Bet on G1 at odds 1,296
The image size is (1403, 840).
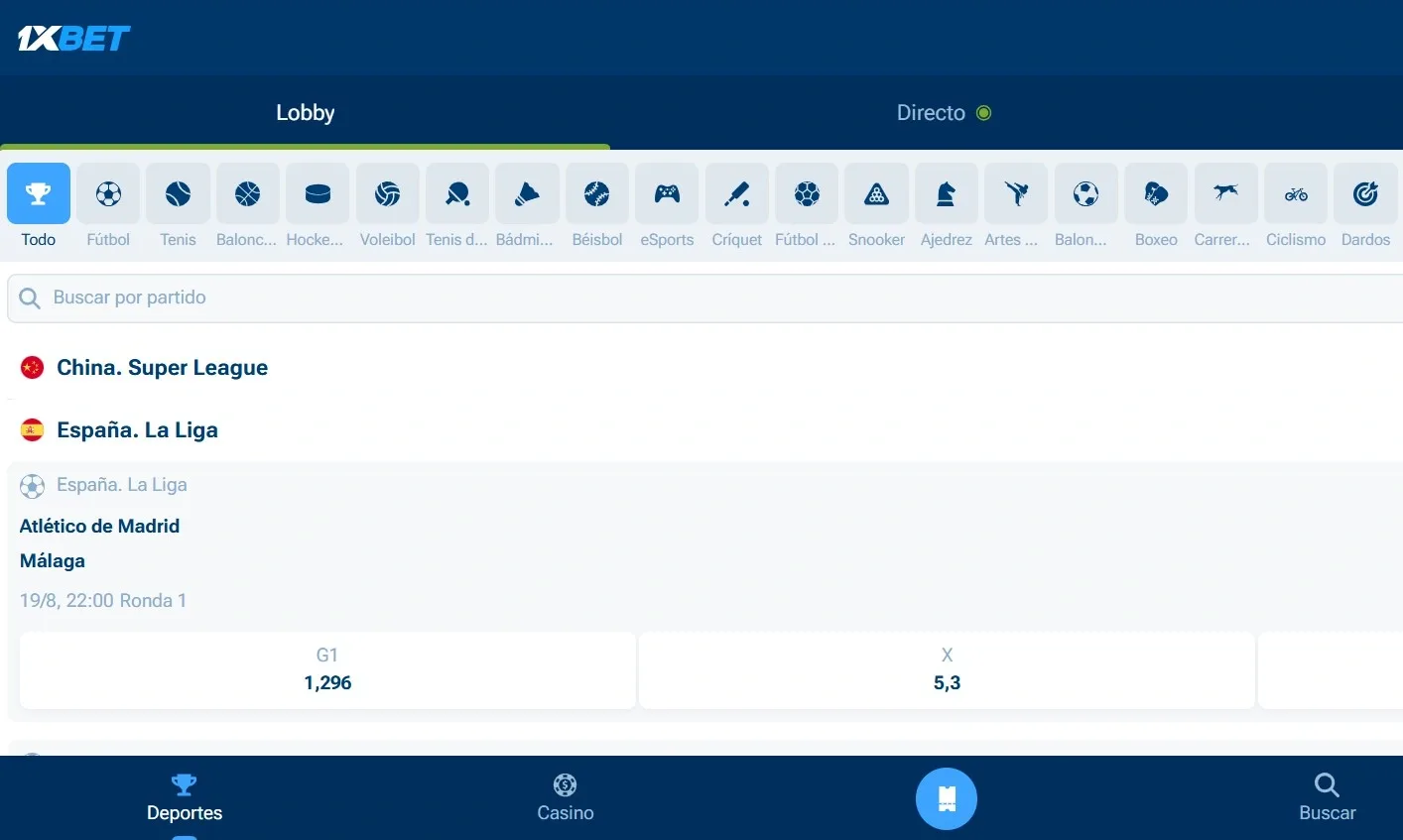[x=327, y=670]
